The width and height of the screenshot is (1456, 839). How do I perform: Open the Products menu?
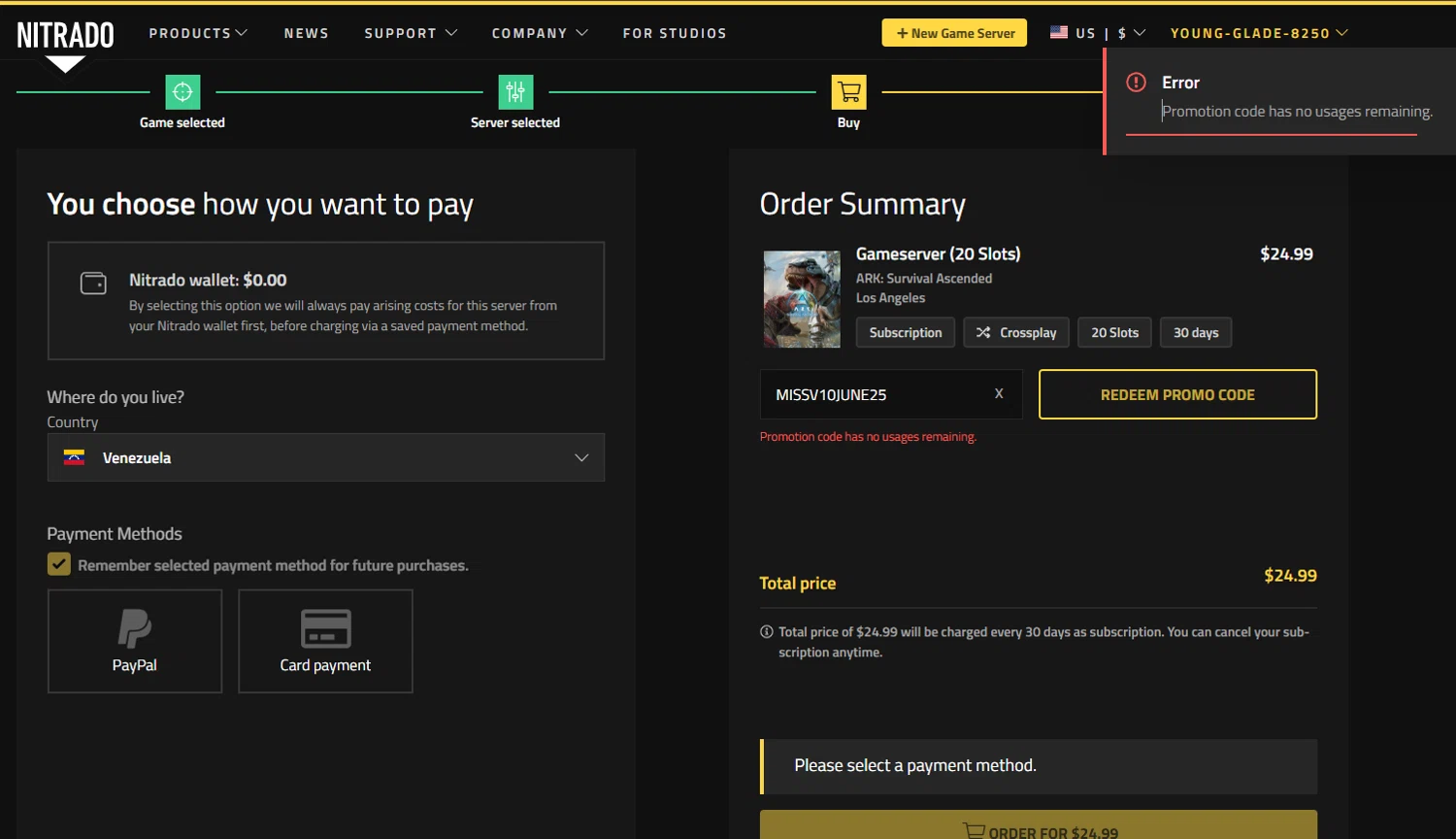point(198,33)
